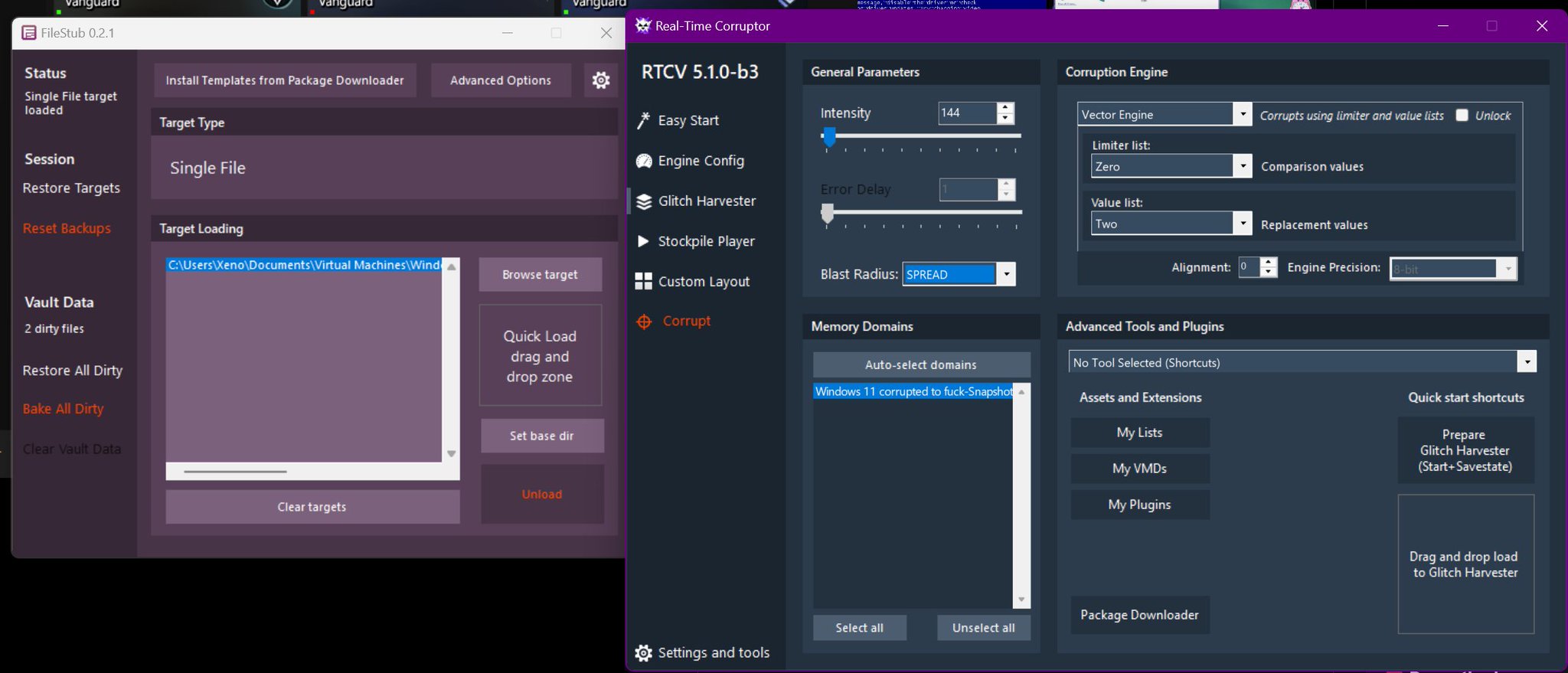Open FileStub settings gear icon
The height and width of the screenshot is (673, 1568).
click(601, 80)
